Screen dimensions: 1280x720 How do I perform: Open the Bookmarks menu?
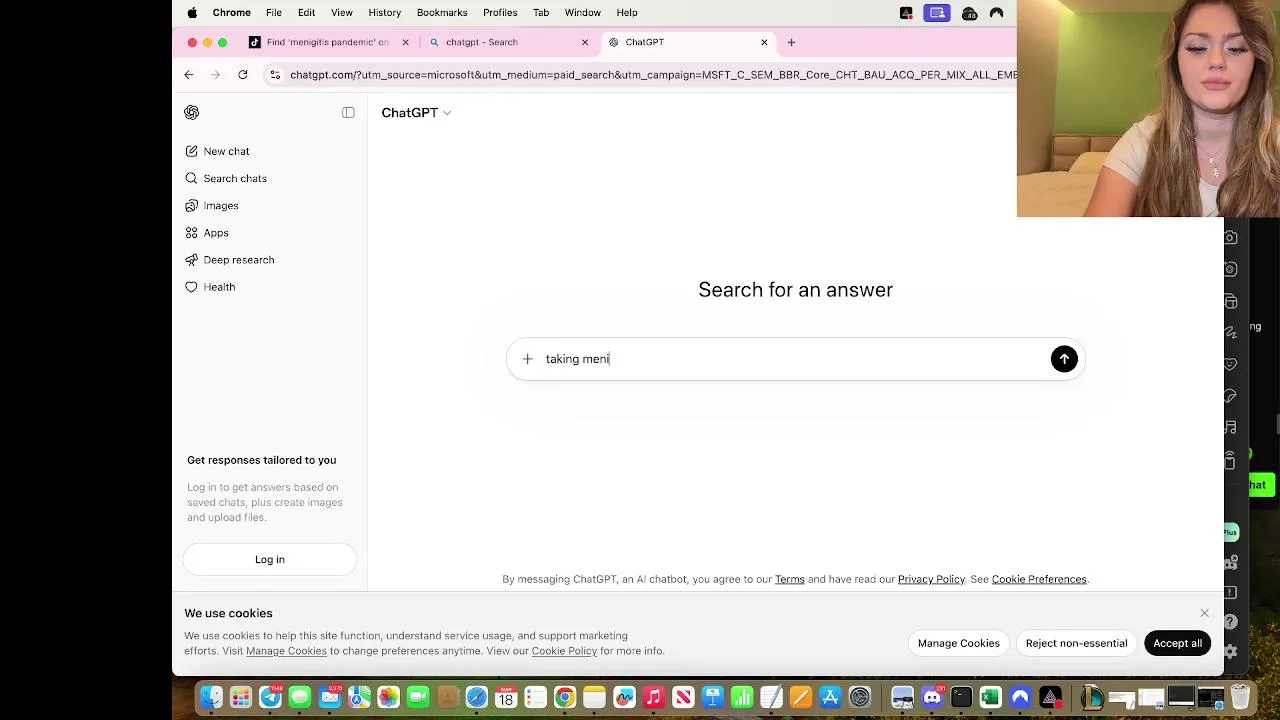[x=442, y=12]
